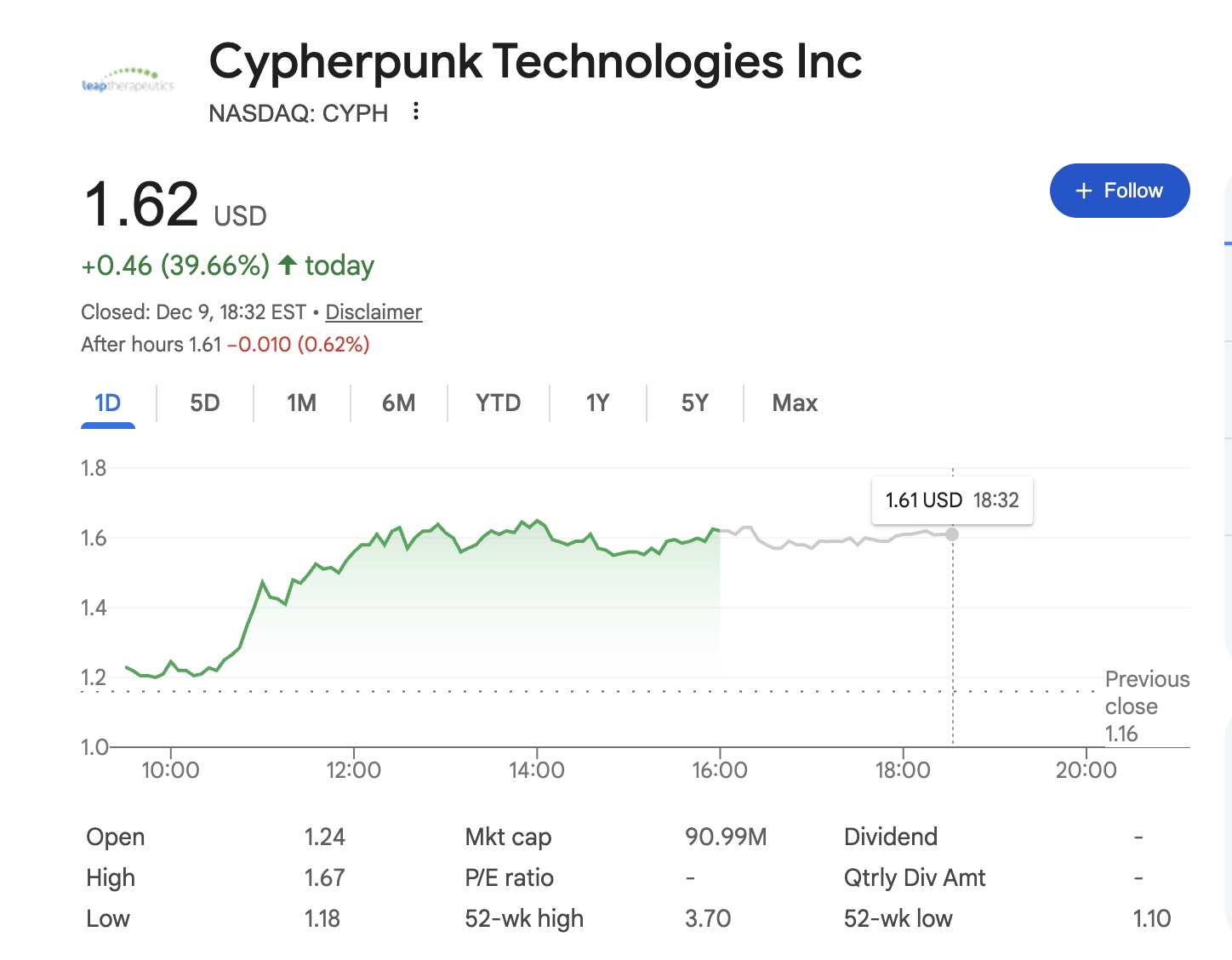This screenshot has height=960, width=1232.
Task: View the 6M price history
Action: (x=398, y=403)
